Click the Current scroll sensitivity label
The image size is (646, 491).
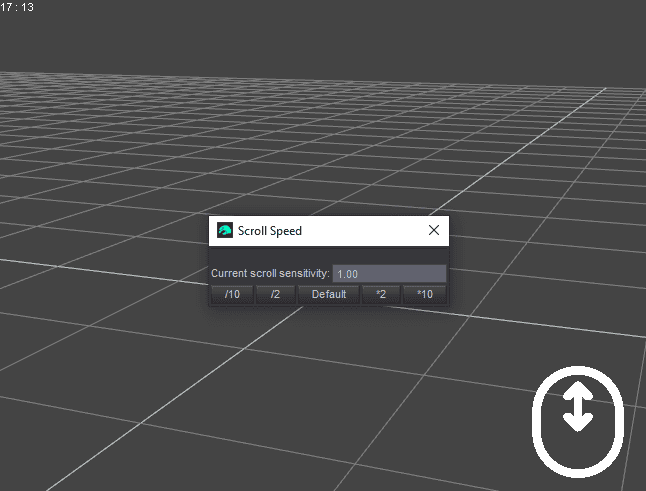(x=270, y=274)
